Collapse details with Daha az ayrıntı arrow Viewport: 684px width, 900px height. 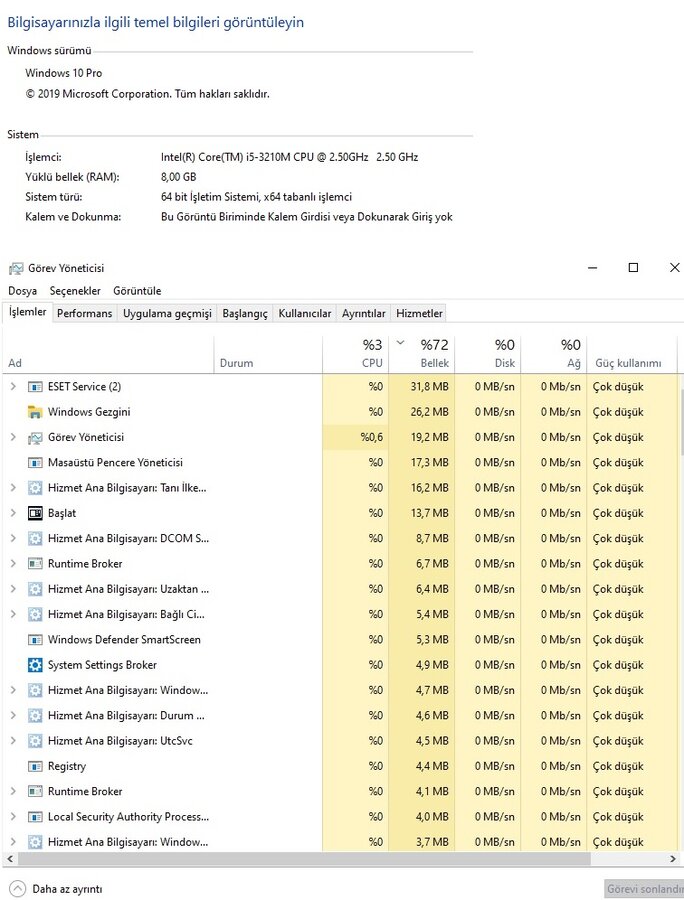pyautogui.click(x=18, y=889)
